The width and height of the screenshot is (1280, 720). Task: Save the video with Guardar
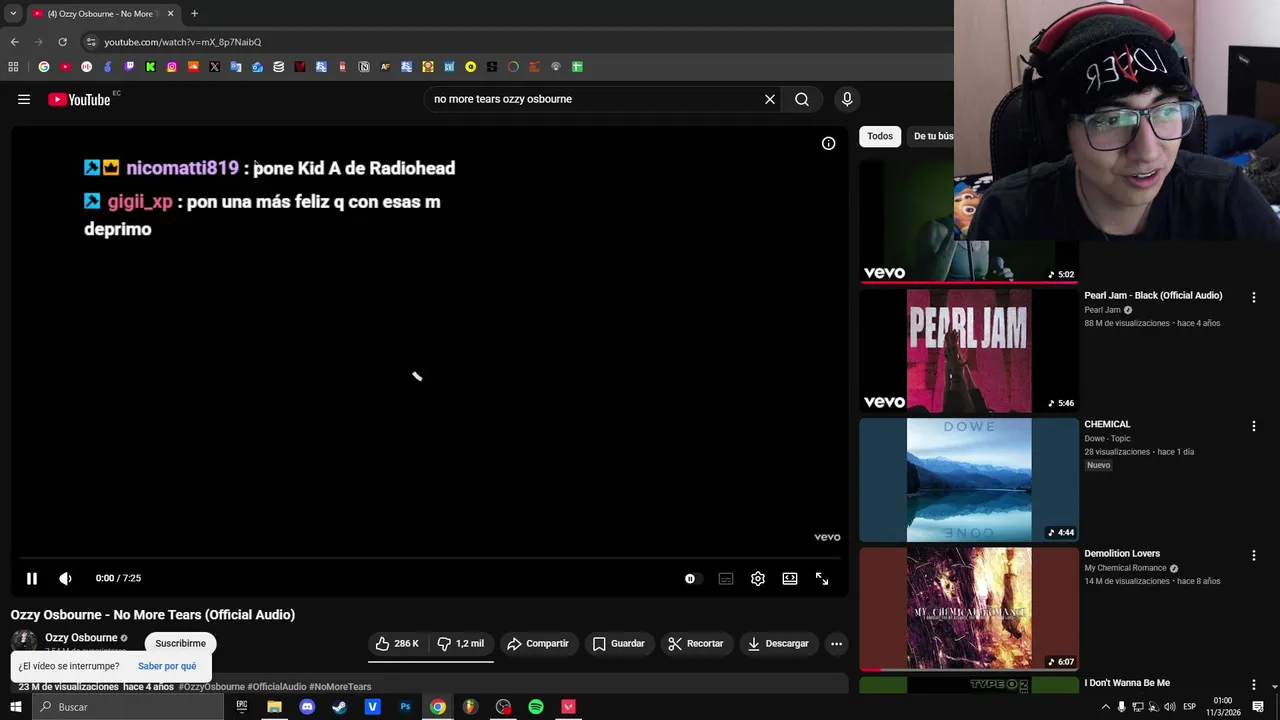coord(619,643)
